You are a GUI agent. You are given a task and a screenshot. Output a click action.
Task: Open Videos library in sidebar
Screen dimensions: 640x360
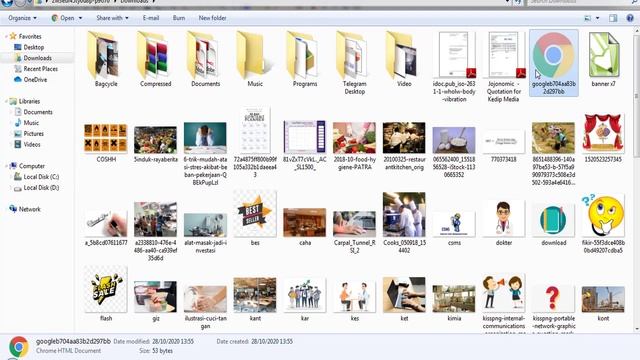32,144
